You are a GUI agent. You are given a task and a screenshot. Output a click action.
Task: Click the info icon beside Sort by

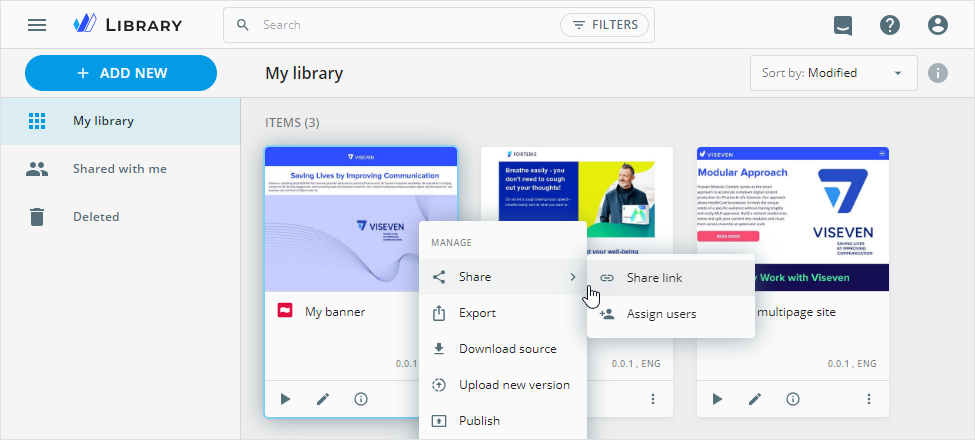coord(937,73)
